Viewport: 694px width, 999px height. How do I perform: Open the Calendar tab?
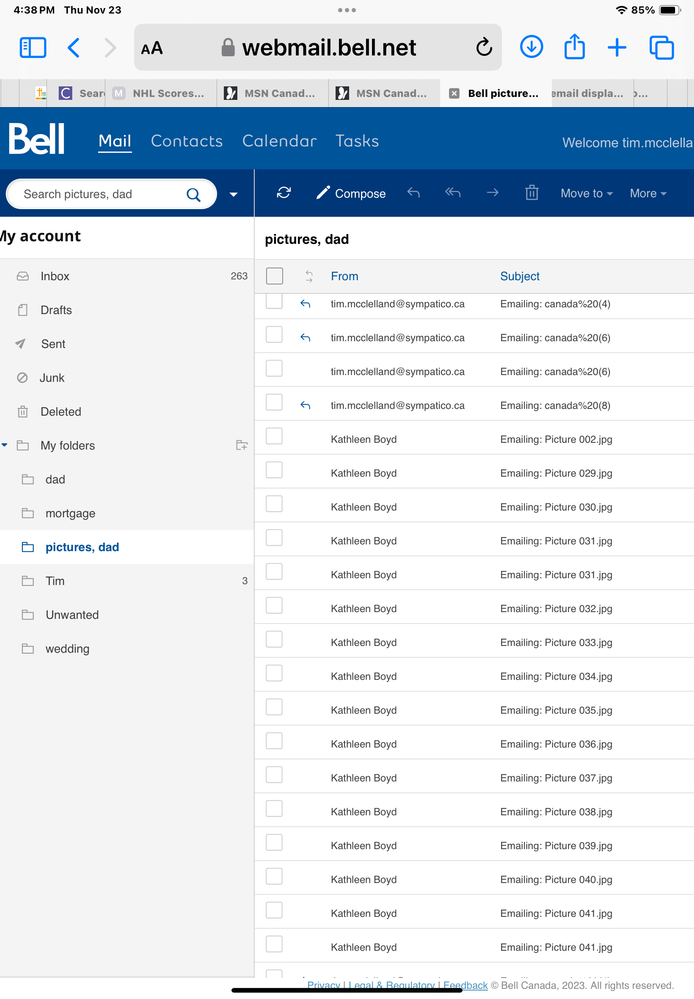(x=279, y=141)
